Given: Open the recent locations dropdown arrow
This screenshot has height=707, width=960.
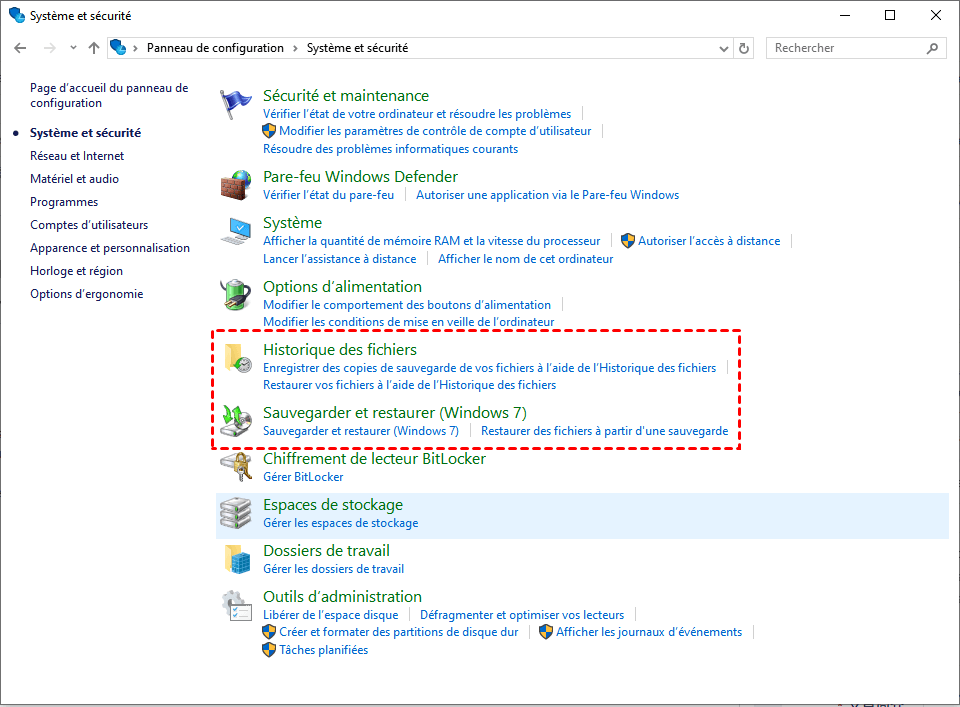Looking at the screenshot, I should (73, 48).
